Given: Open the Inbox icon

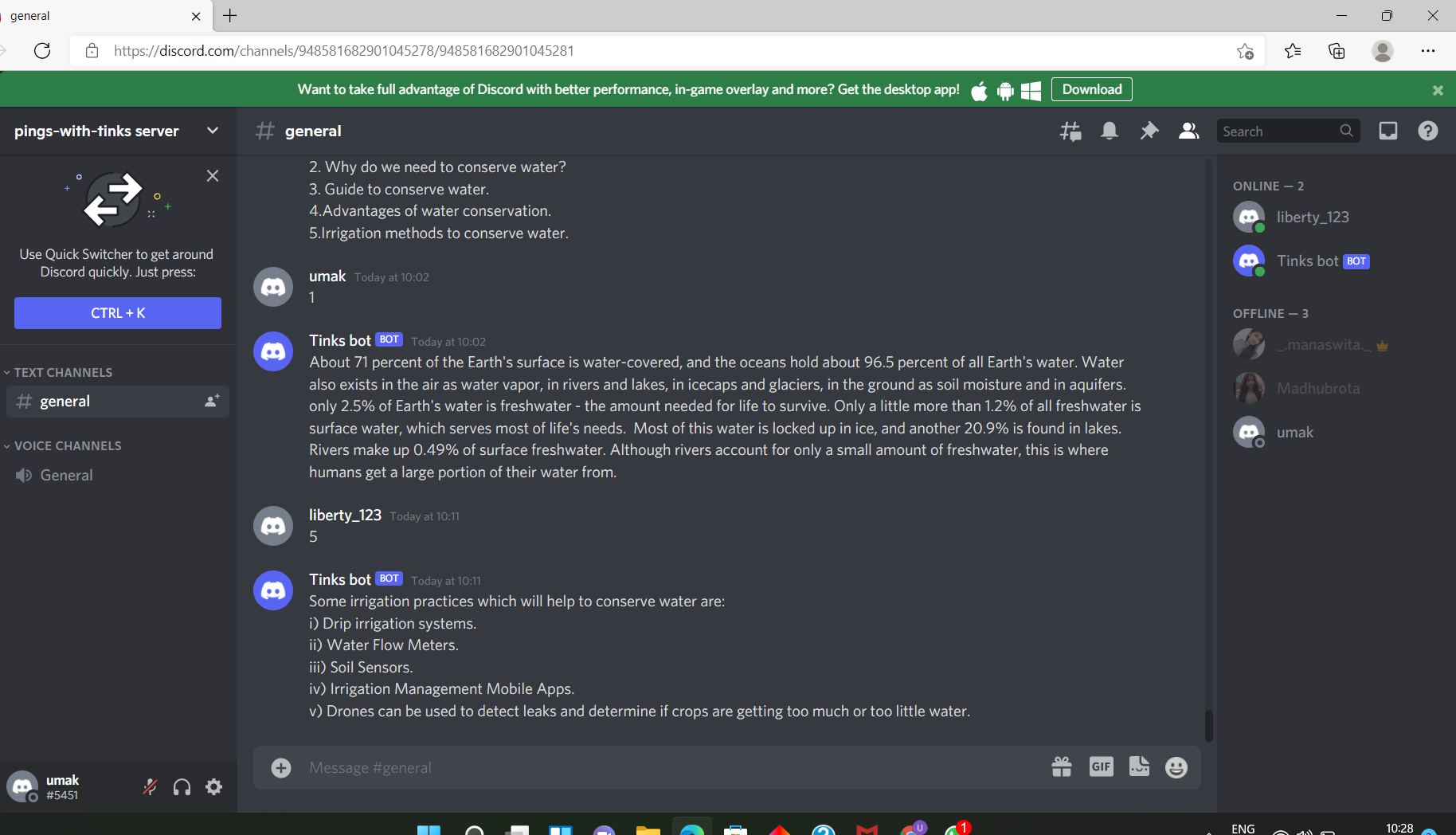Looking at the screenshot, I should 1388,131.
